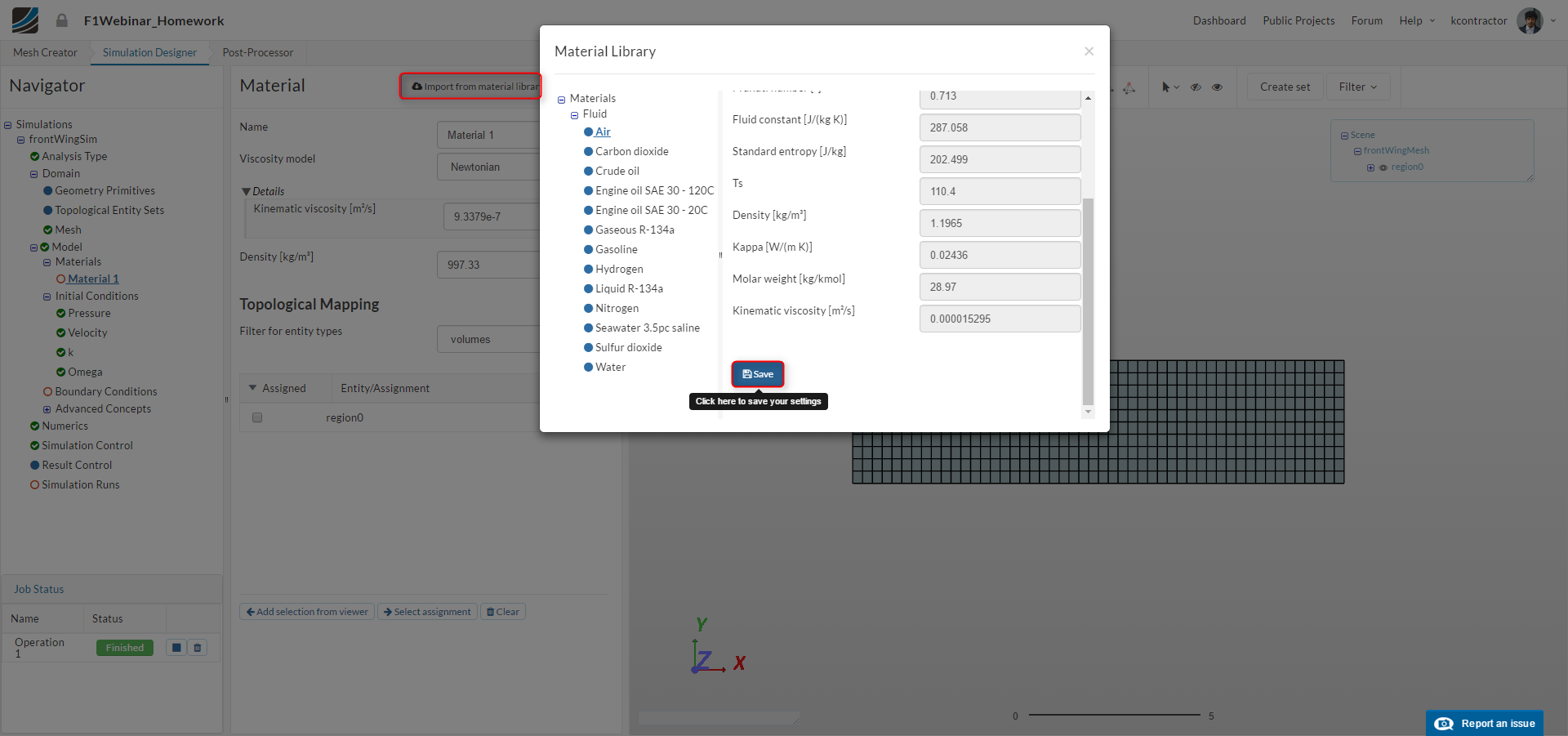
Task: Collapse the Materials node in Material Library
Action: pyautogui.click(x=562, y=100)
